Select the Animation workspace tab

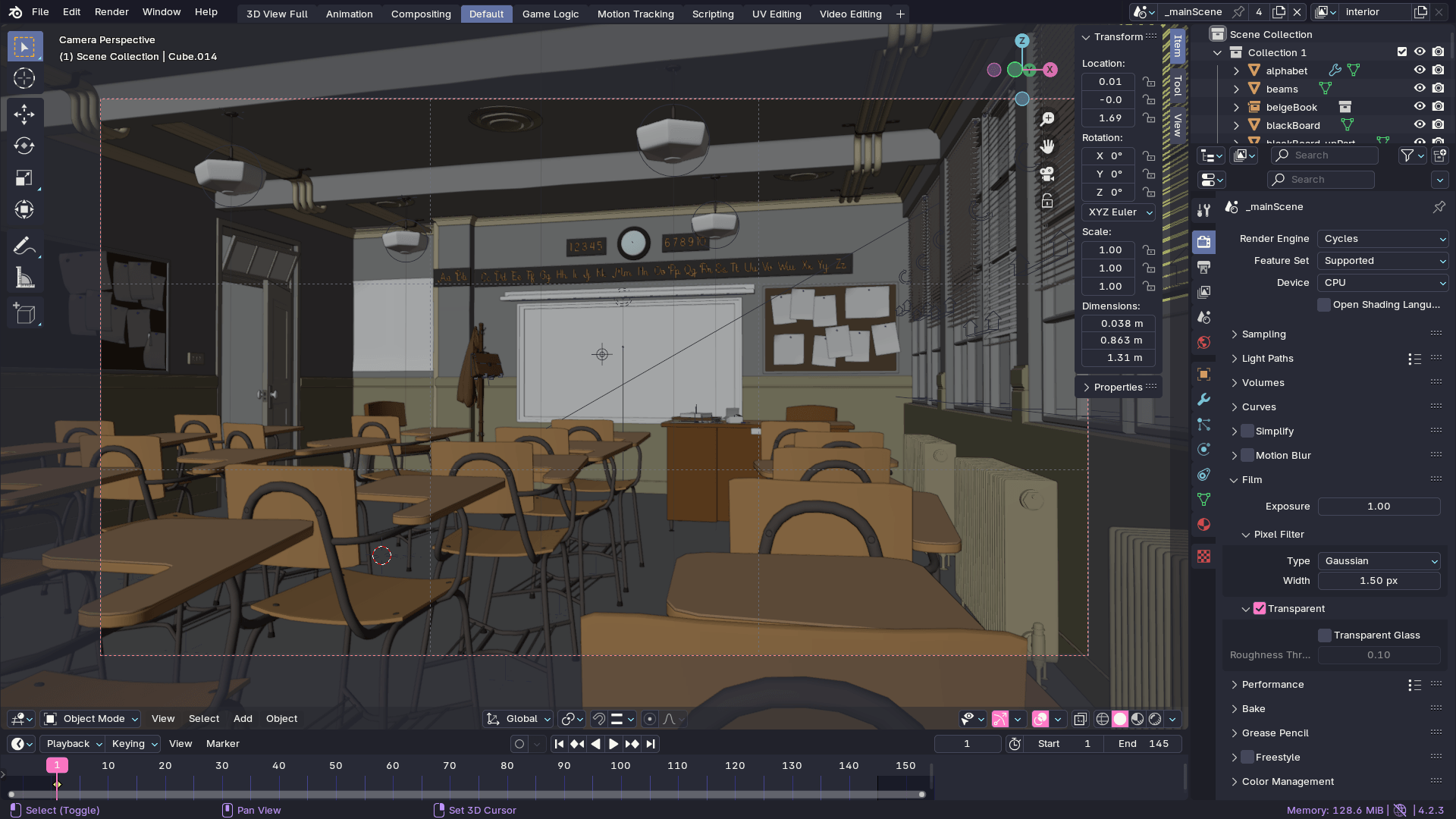click(349, 13)
